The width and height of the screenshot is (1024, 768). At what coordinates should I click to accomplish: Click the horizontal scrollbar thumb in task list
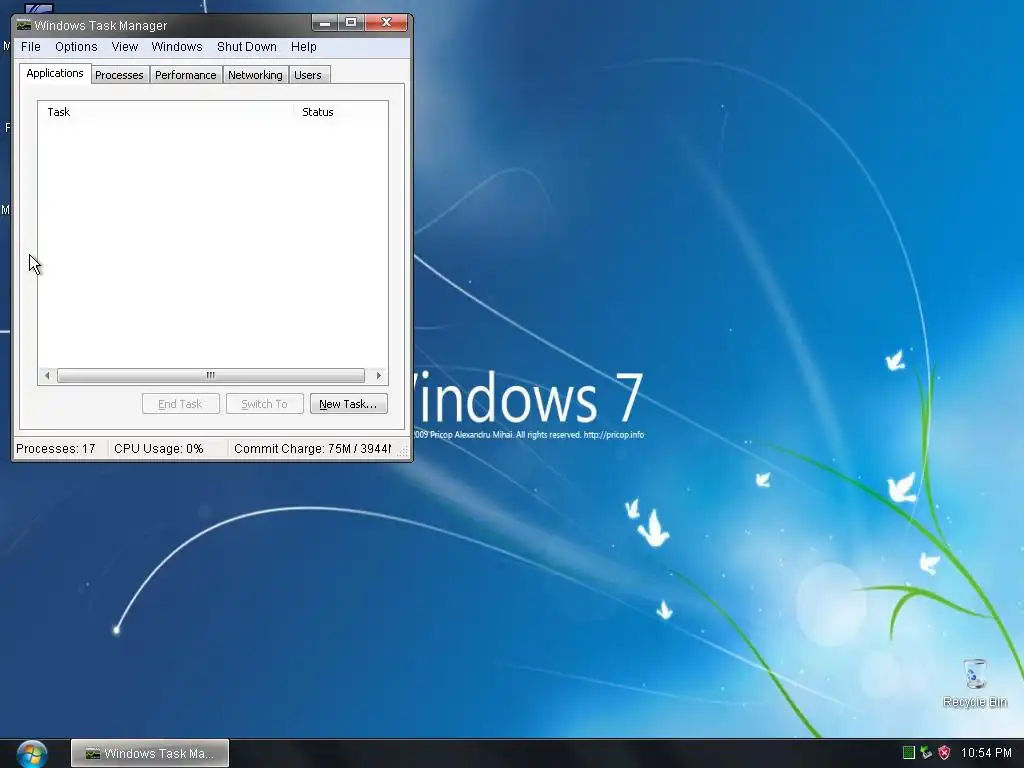click(210, 376)
